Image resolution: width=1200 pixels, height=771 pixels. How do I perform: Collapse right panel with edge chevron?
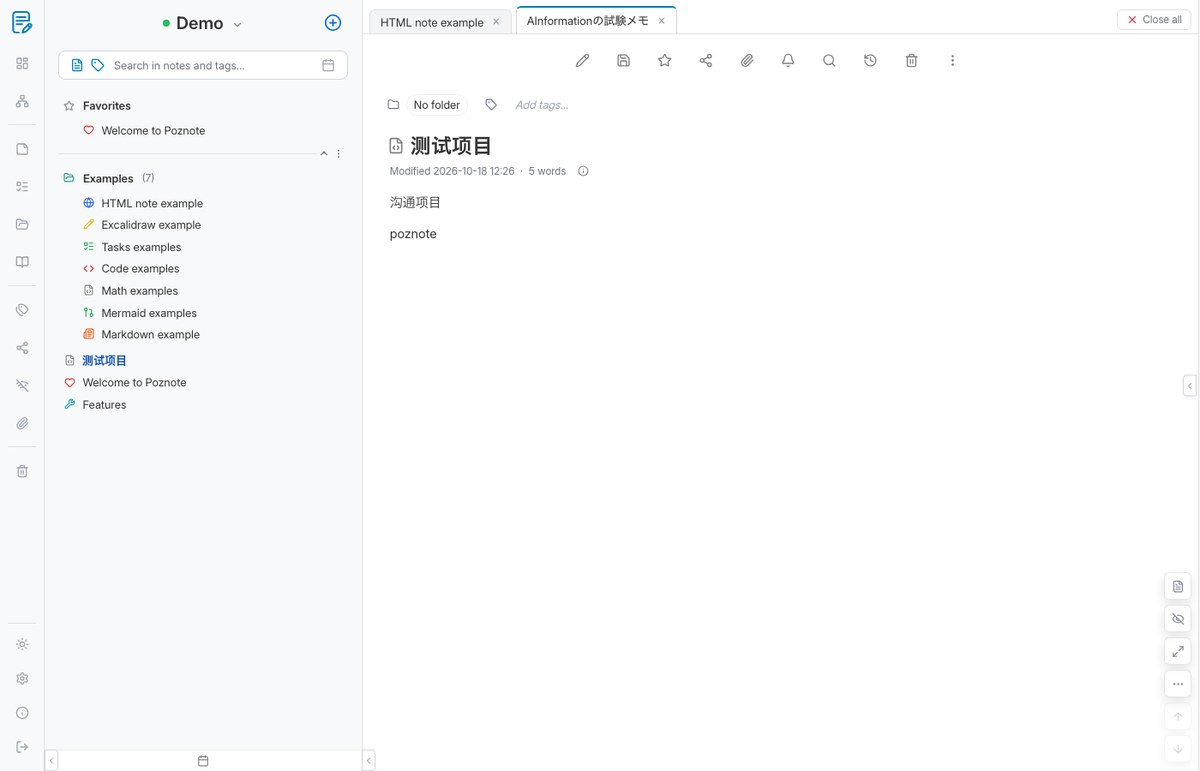click(x=1189, y=386)
